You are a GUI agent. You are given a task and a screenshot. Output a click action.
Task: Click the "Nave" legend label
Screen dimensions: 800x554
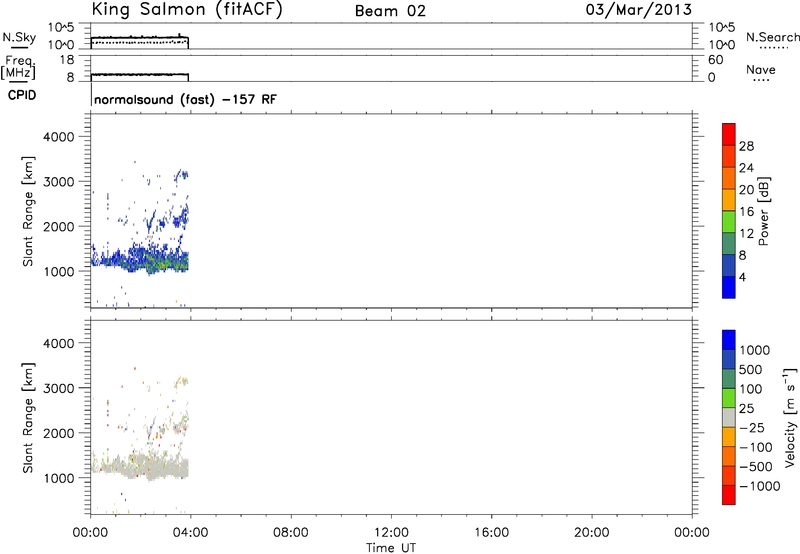[x=761, y=69]
